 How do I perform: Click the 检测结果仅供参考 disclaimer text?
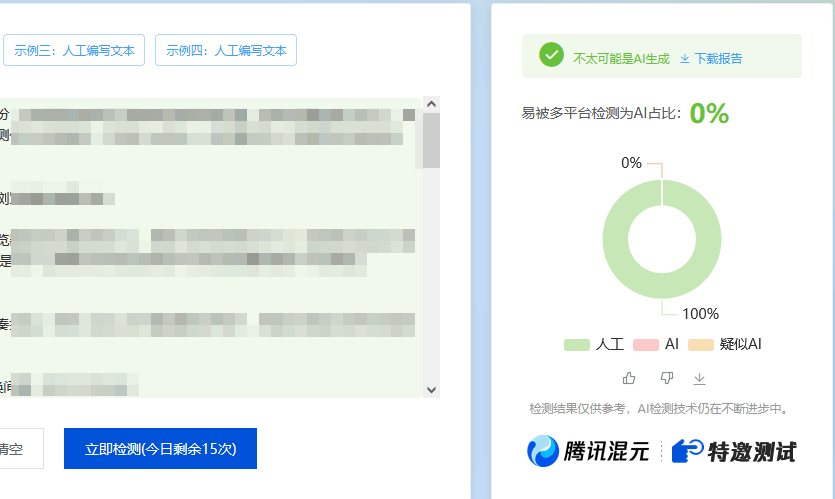pyautogui.click(x=659, y=409)
